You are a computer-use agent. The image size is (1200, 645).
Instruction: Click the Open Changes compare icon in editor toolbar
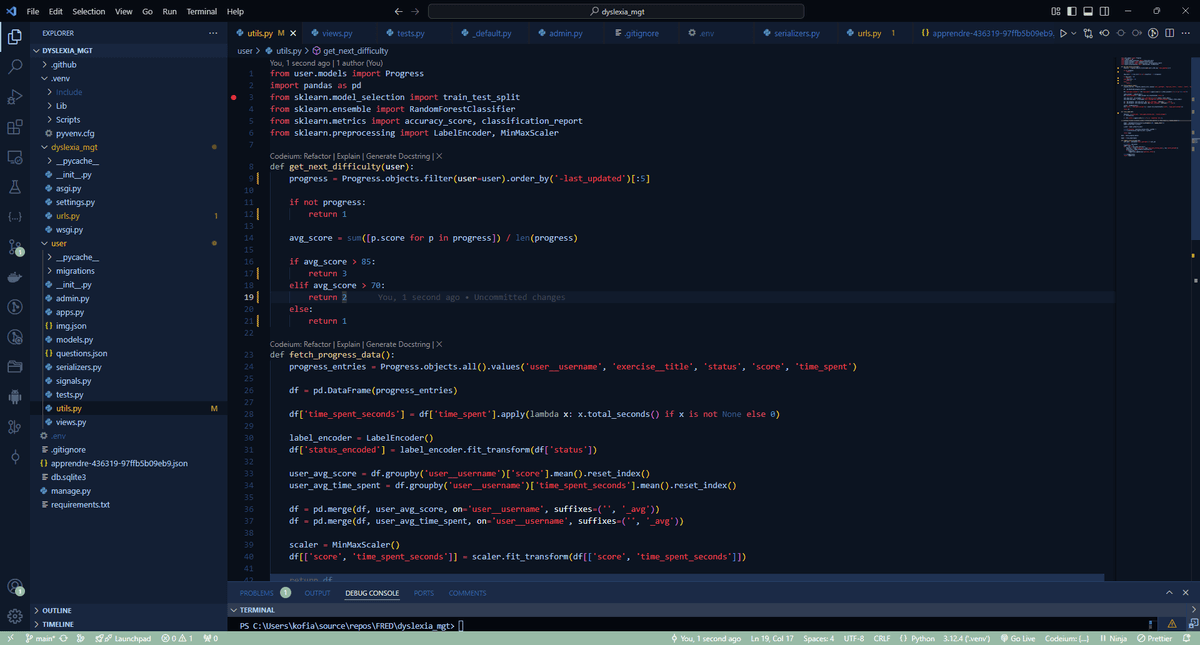click(1088, 33)
